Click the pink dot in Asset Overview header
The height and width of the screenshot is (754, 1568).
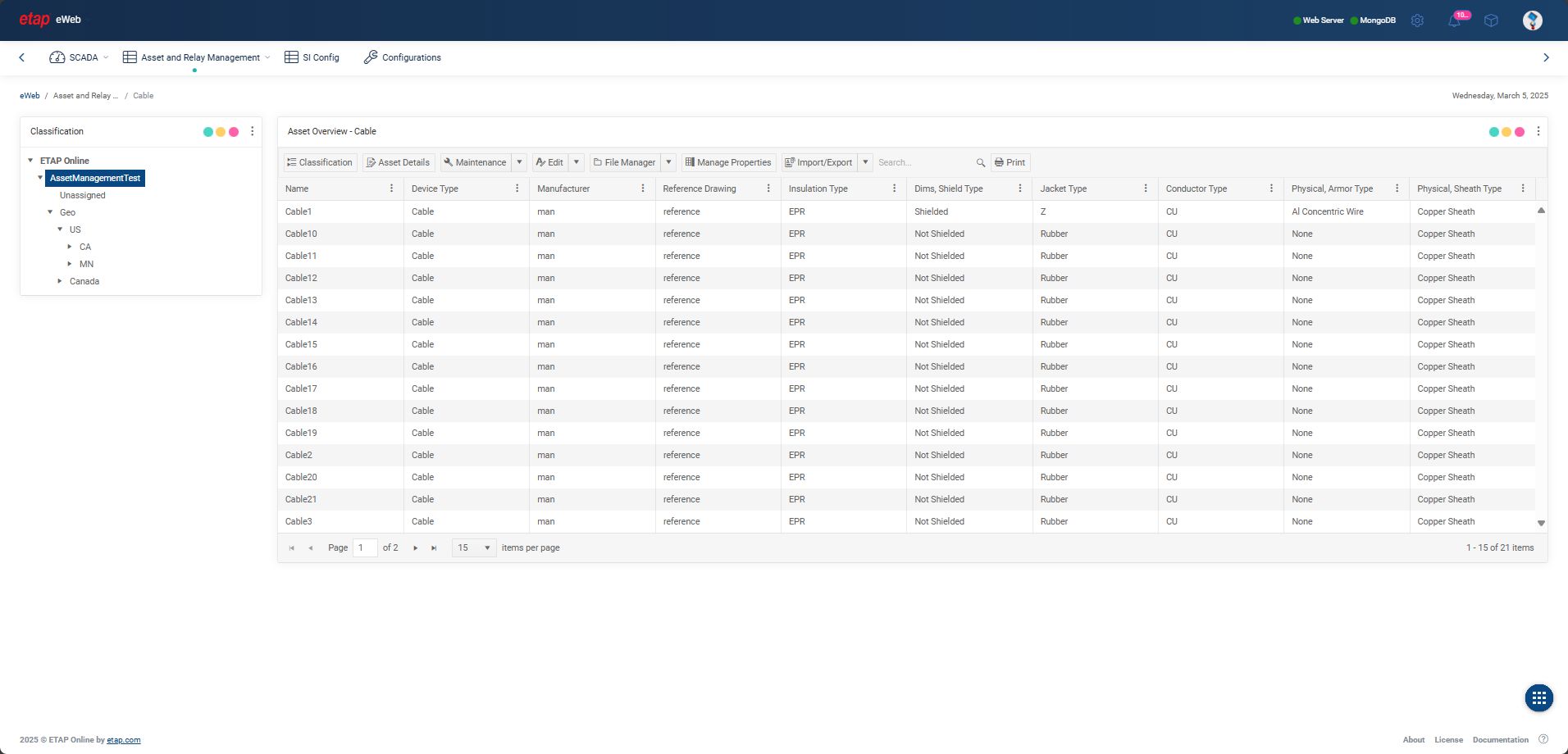1520,132
